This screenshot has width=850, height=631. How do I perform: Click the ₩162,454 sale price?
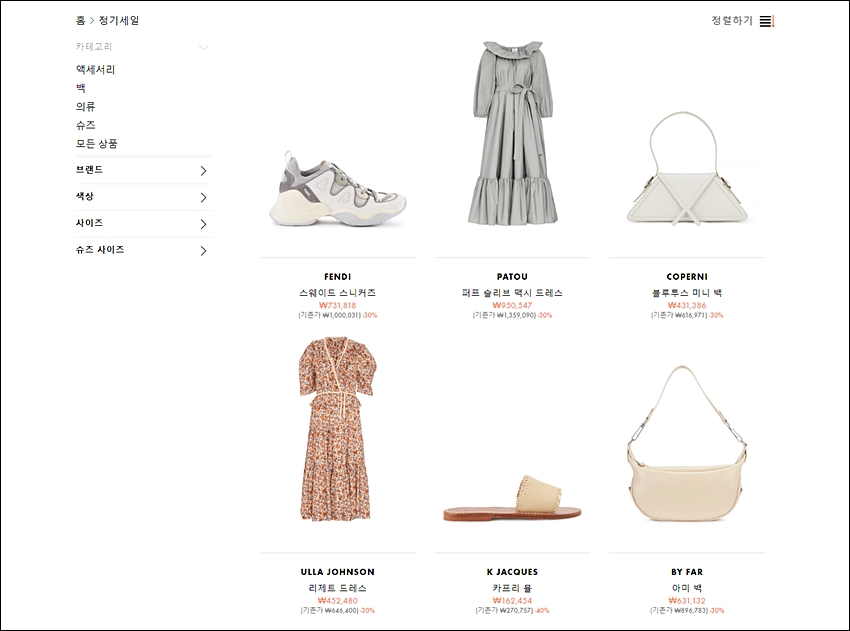(512, 601)
